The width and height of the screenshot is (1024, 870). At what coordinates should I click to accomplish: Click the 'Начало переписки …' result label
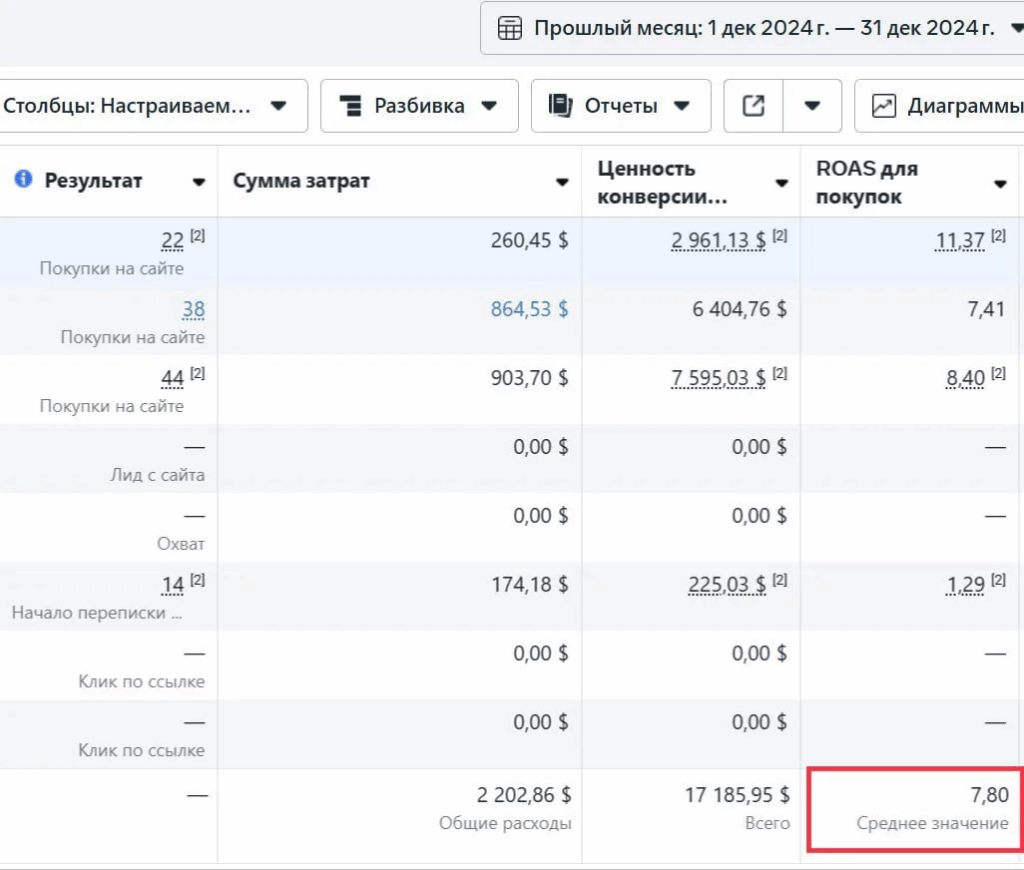(97, 613)
